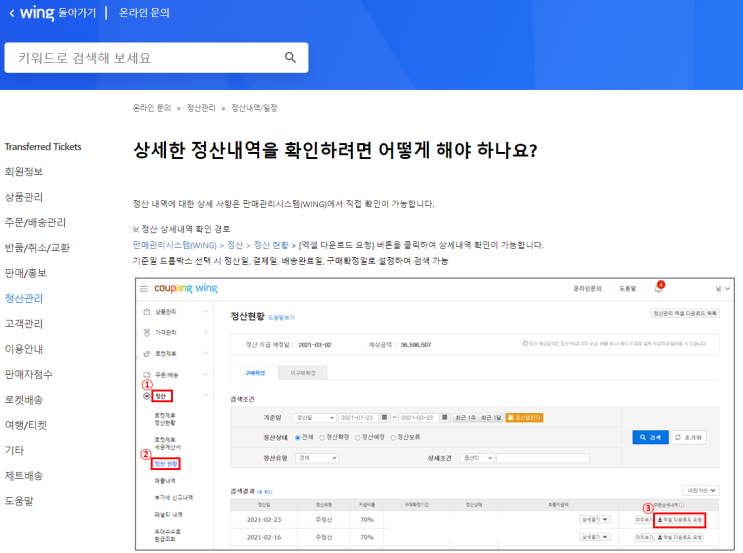743x553 pixels.
Task: Click the 상품관리 box icon in the wing menu
Action: pyautogui.click(x=147, y=311)
